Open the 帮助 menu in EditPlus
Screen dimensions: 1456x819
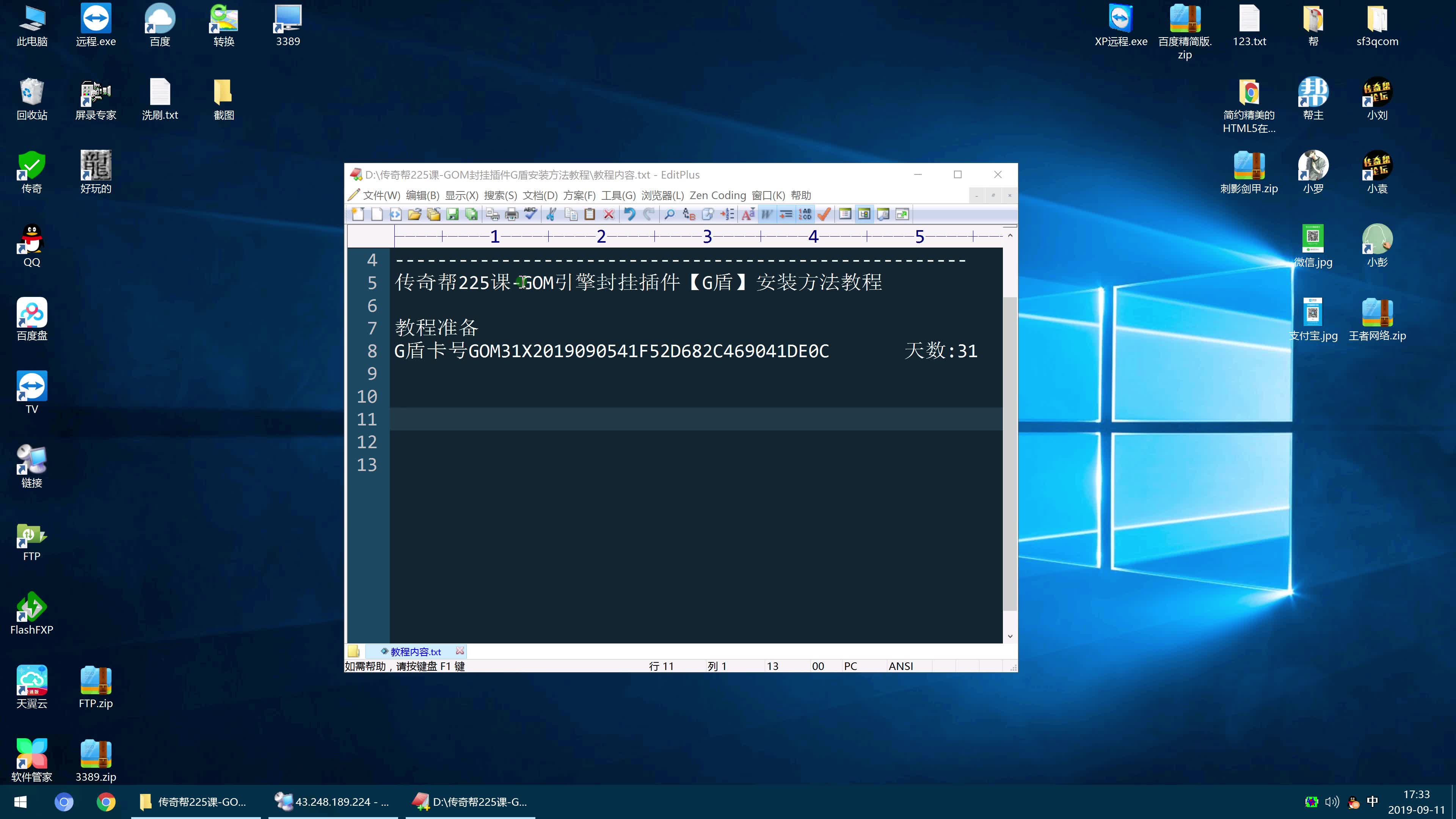(801, 196)
